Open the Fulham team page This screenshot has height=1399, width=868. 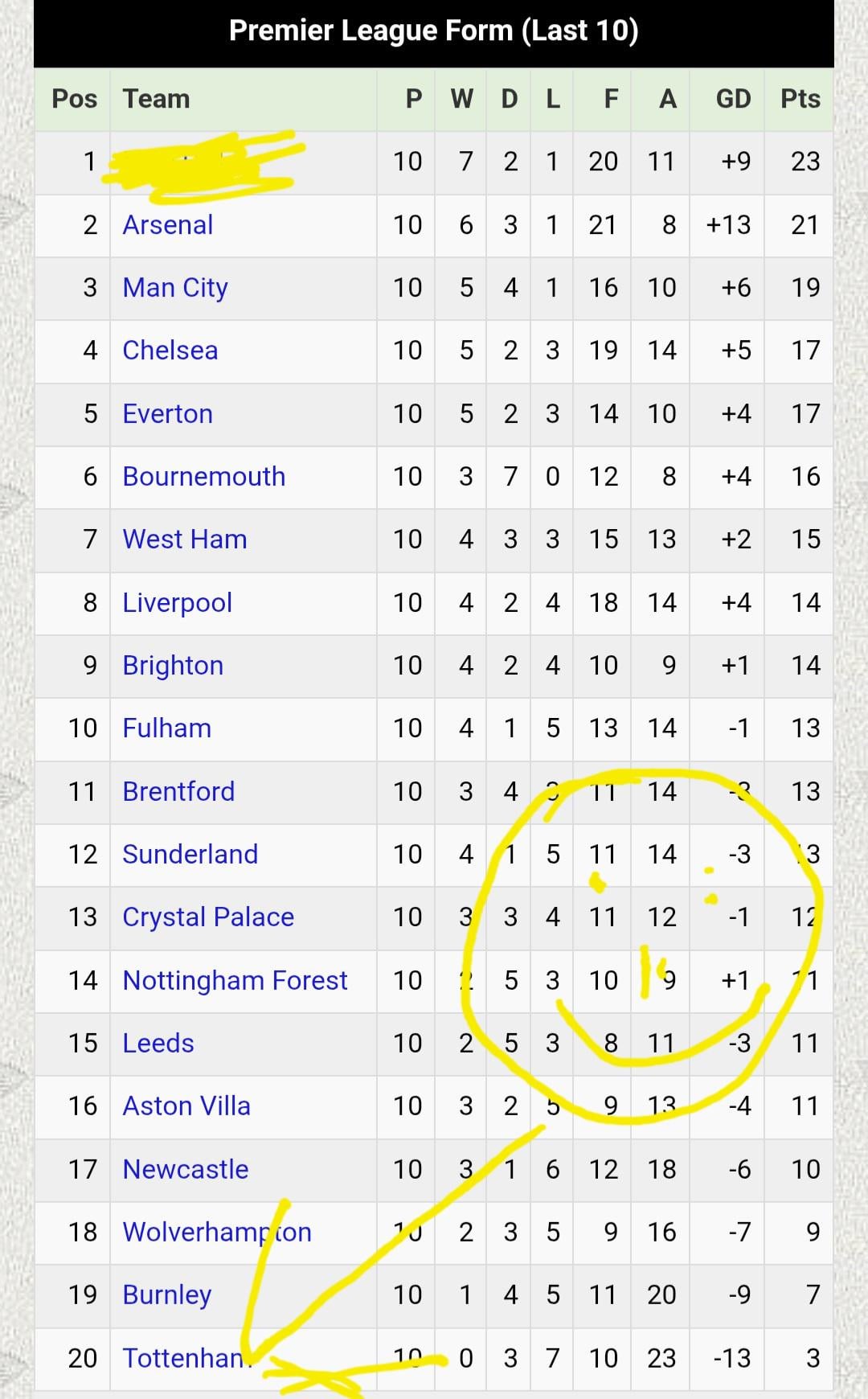[x=167, y=728]
